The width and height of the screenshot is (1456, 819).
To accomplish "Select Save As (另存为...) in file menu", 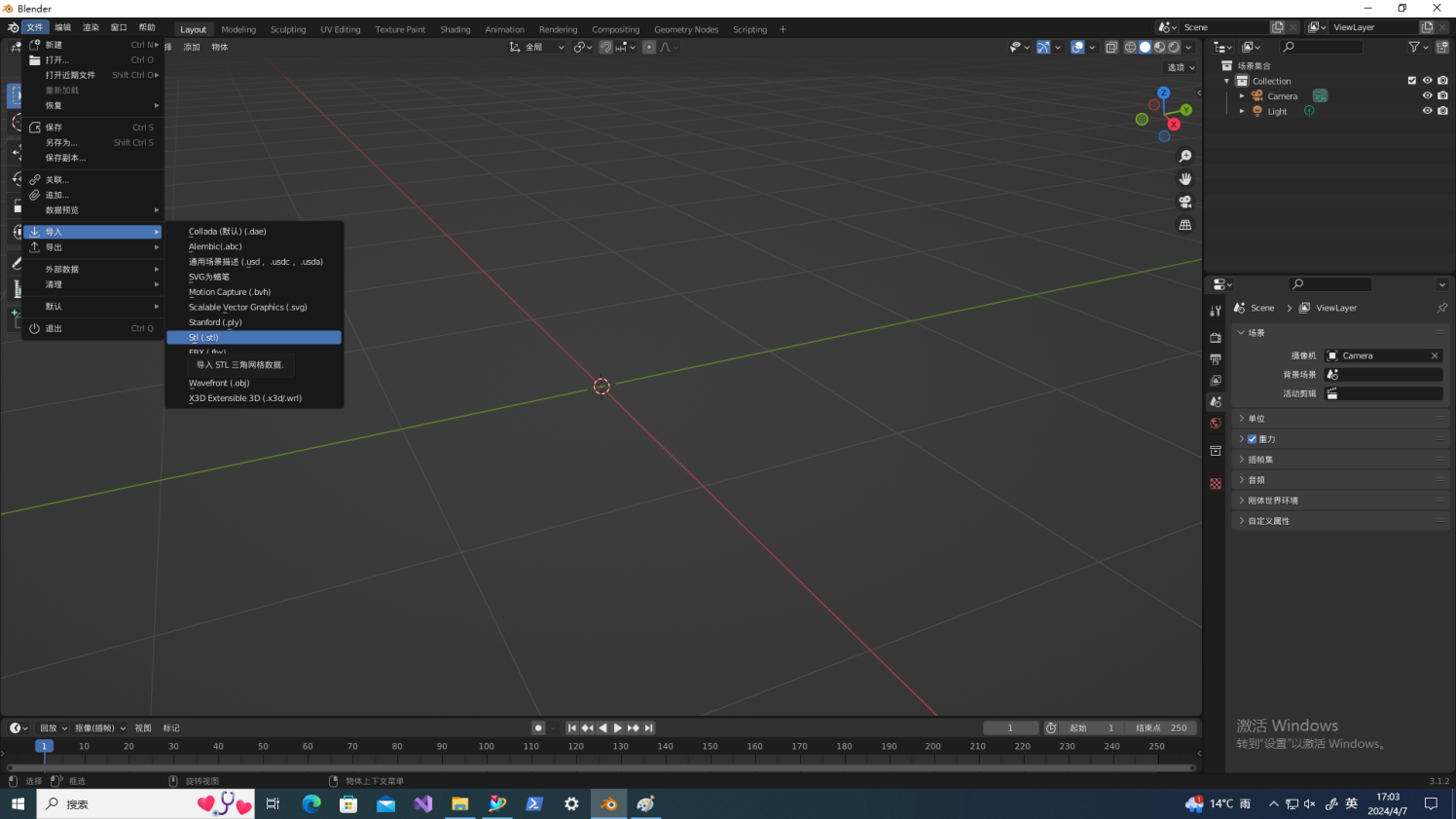I will coord(93,142).
